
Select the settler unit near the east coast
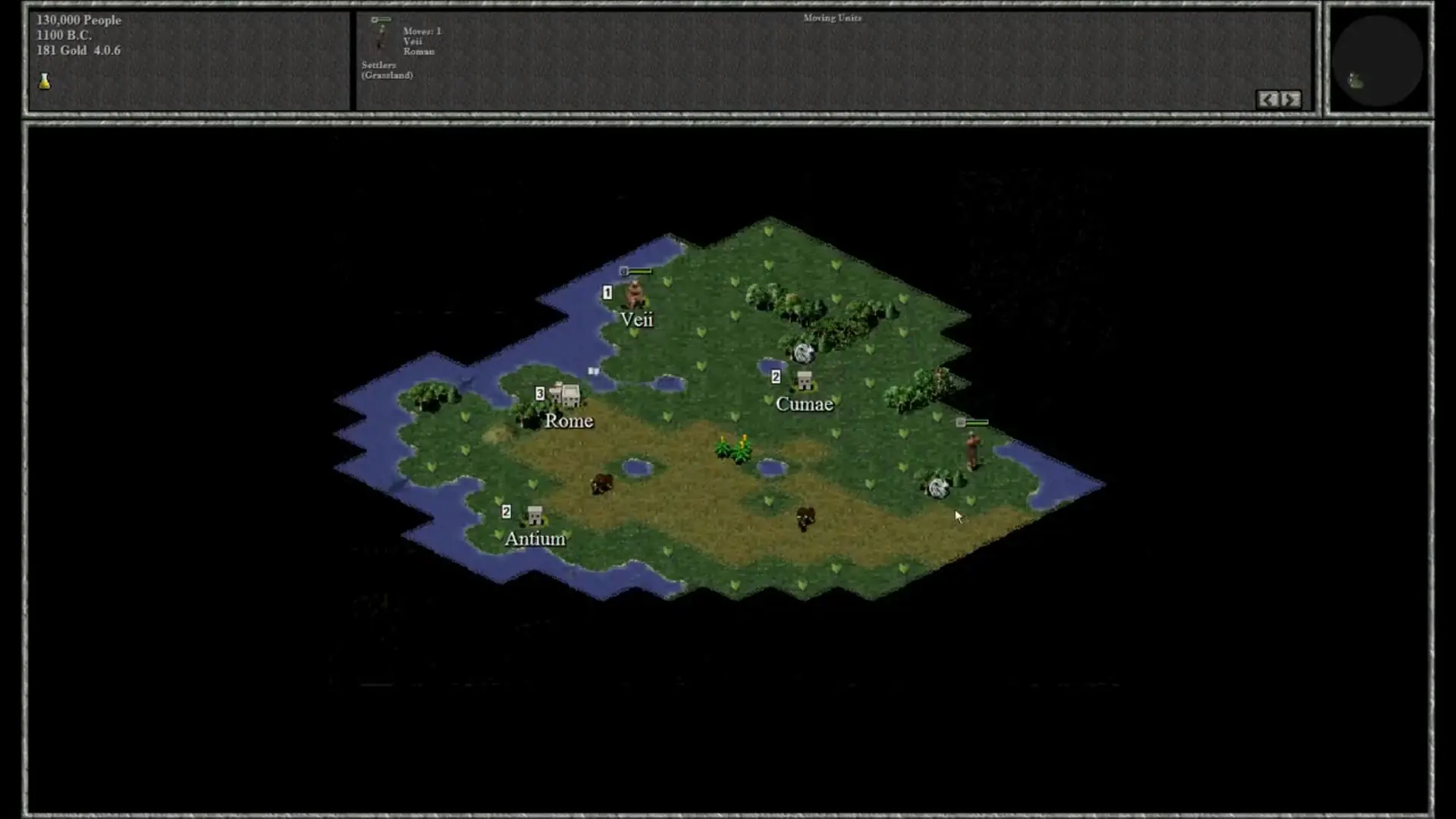[x=972, y=450]
